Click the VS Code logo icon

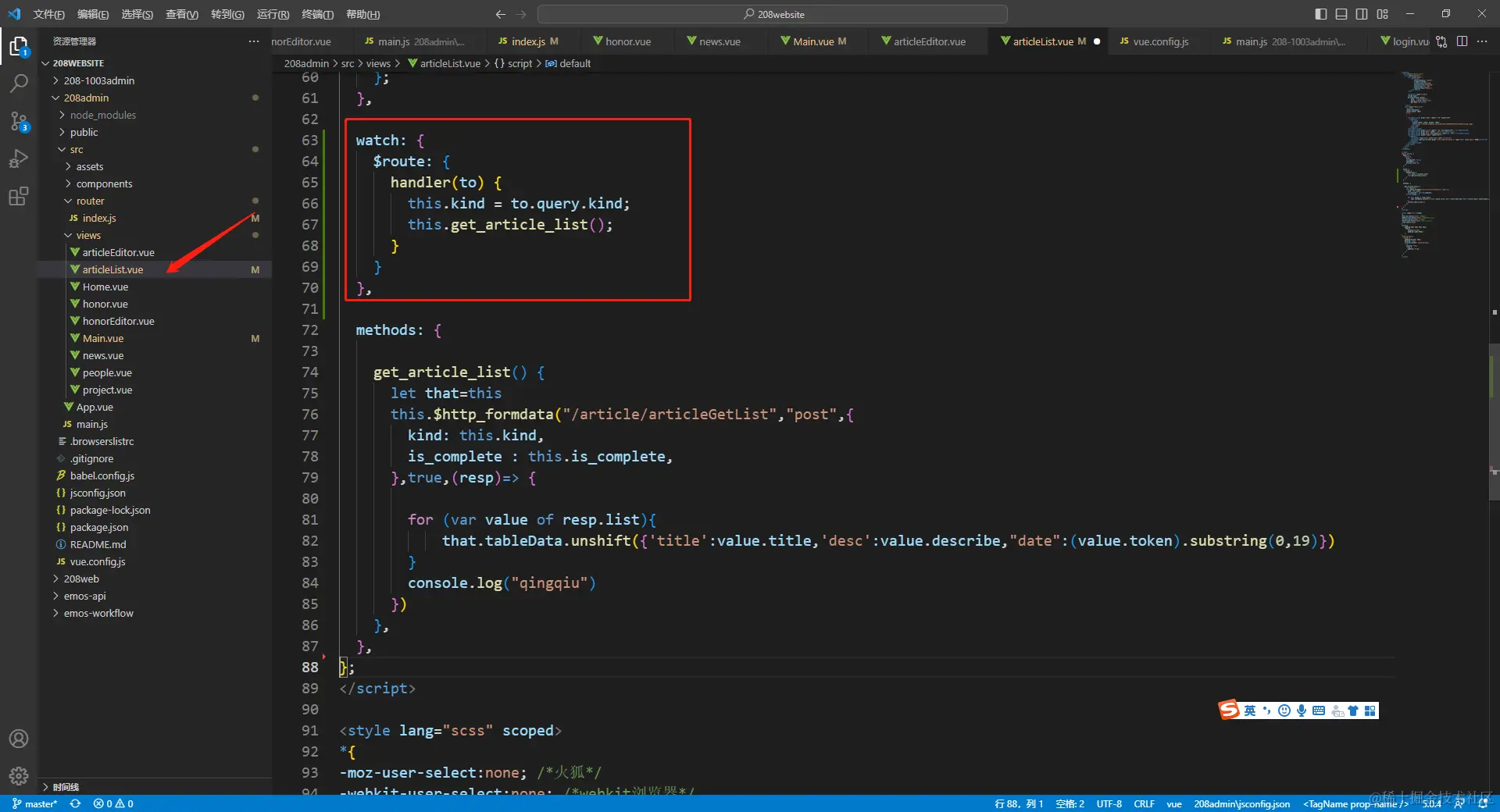(x=14, y=14)
